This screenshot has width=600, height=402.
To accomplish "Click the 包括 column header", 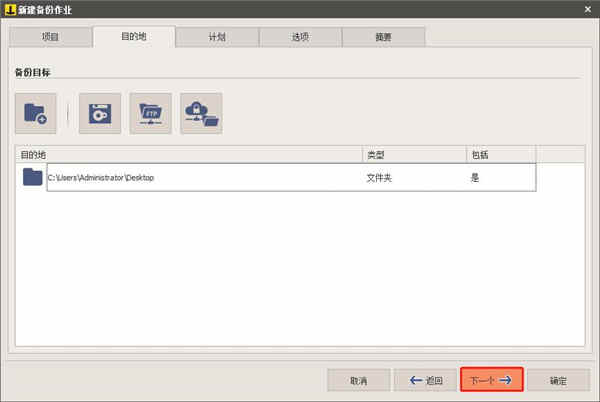I will click(x=501, y=155).
